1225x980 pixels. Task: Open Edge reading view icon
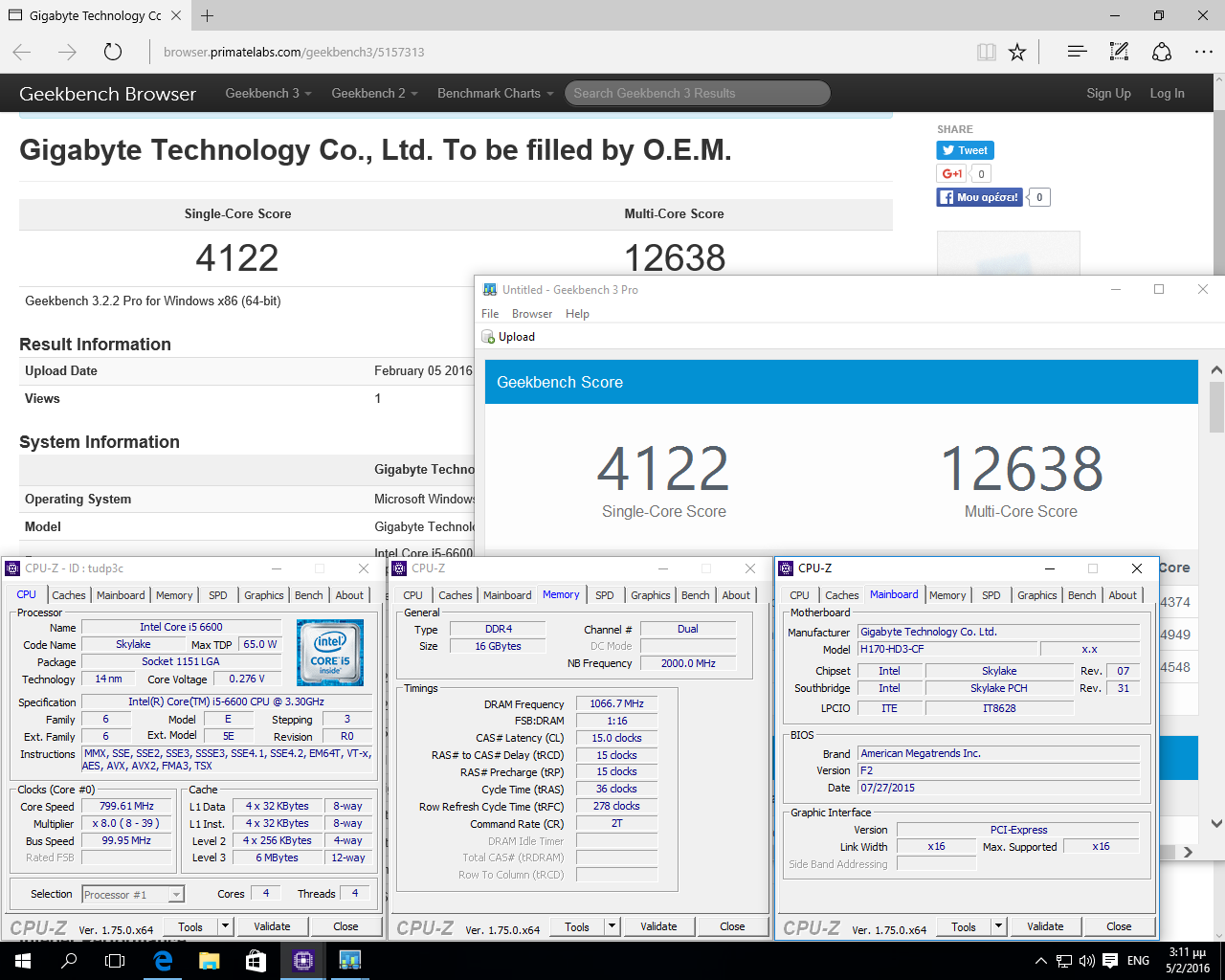(x=987, y=52)
